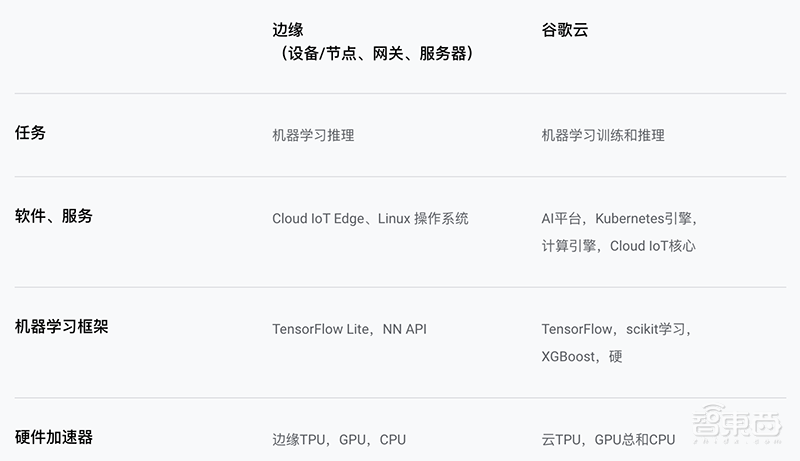Click the TensorFlow,scikit学习 text line
The image size is (800, 461).
(x=616, y=329)
